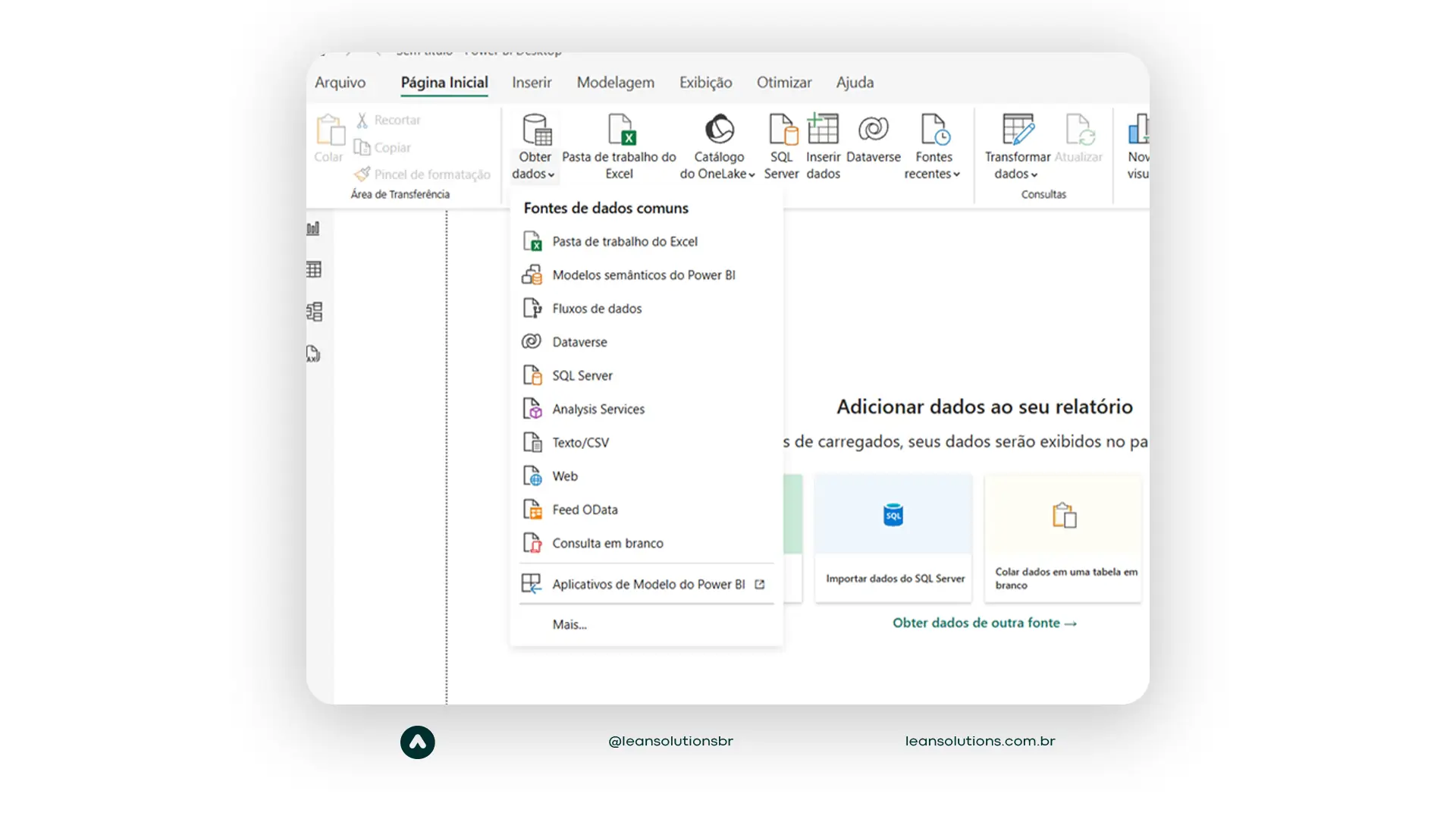Click the Web globe icon in menu
Image resolution: width=1456 pixels, height=819 pixels.
(532, 475)
